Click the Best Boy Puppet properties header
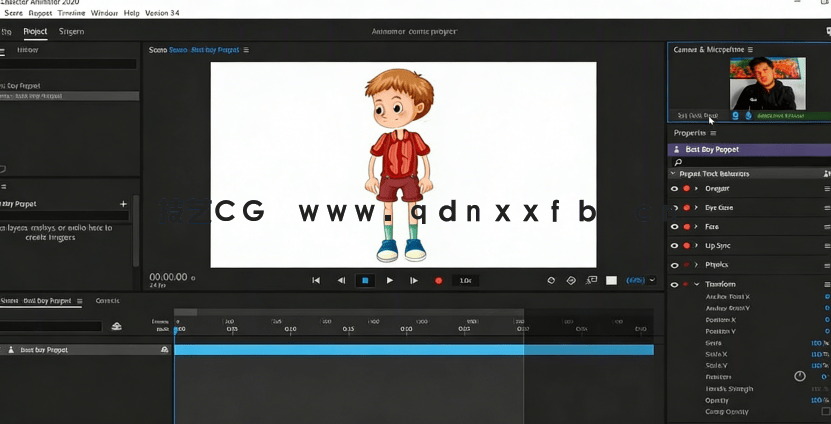Screen dimensions: 831x424 coord(749,149)
